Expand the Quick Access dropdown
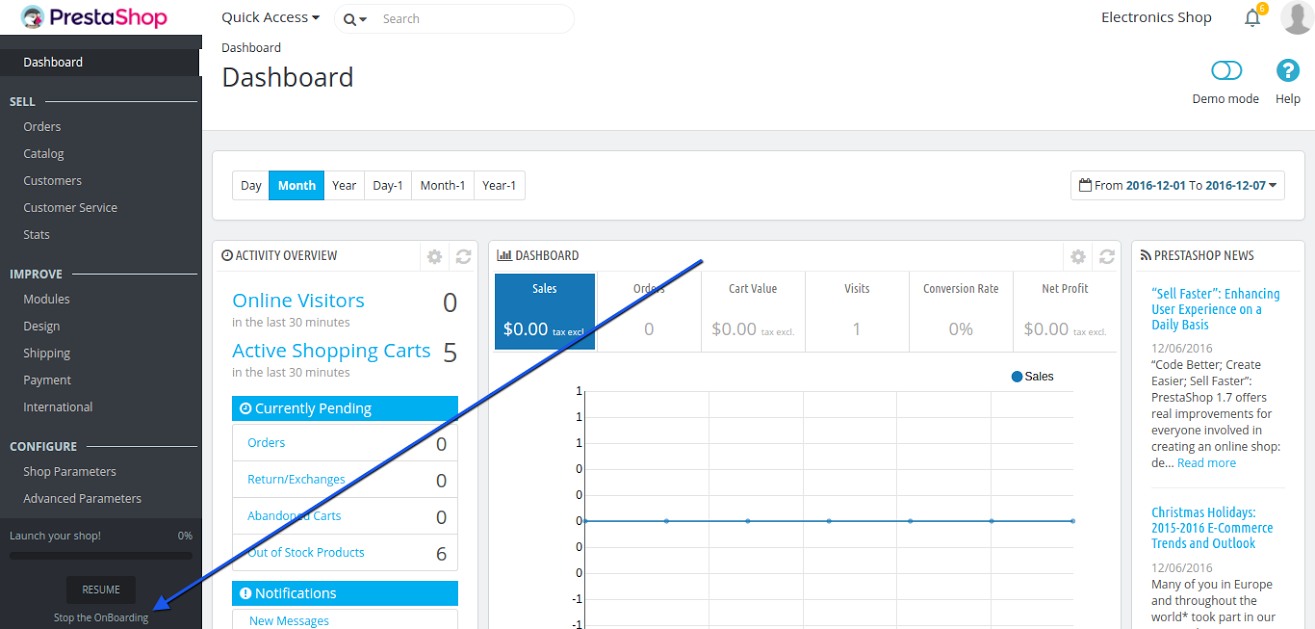This screenshot has height=629, width=1315. (x=271, y=17)
